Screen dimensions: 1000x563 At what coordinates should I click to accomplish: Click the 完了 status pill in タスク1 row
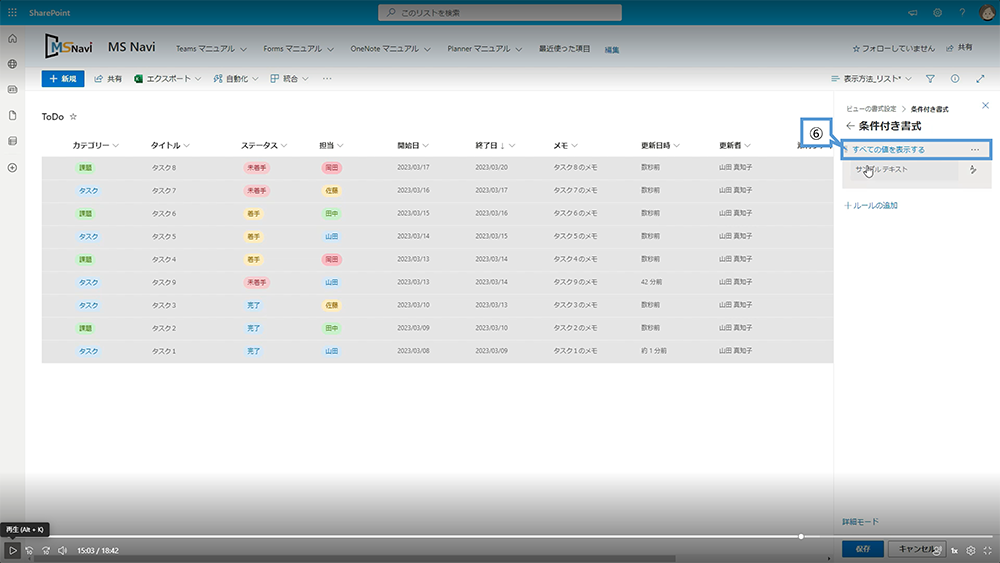click(x=253, y=351)
